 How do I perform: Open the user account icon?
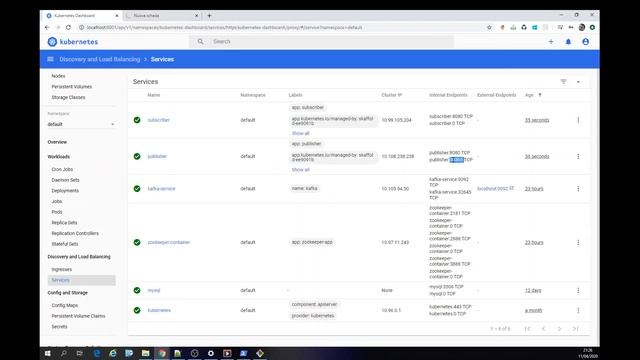tap(585, 42)
